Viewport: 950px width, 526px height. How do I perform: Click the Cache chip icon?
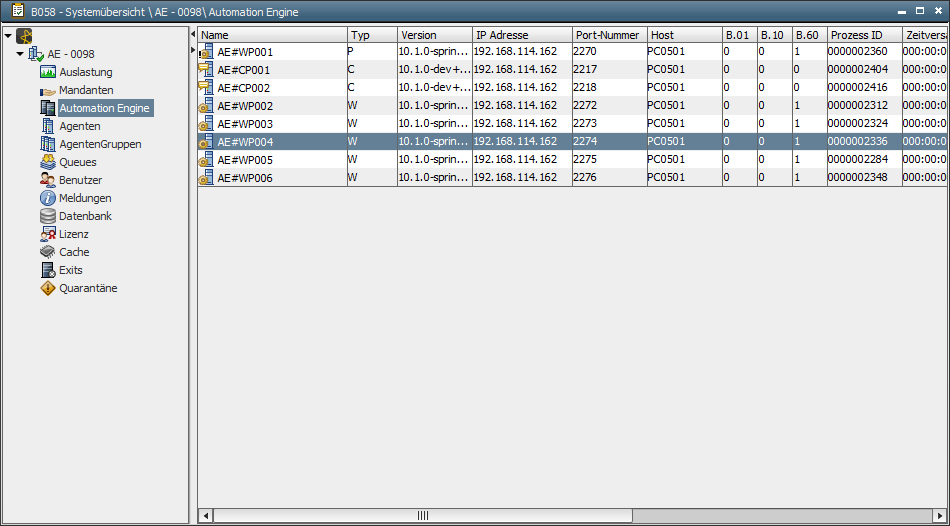click(x=48, y=252)
